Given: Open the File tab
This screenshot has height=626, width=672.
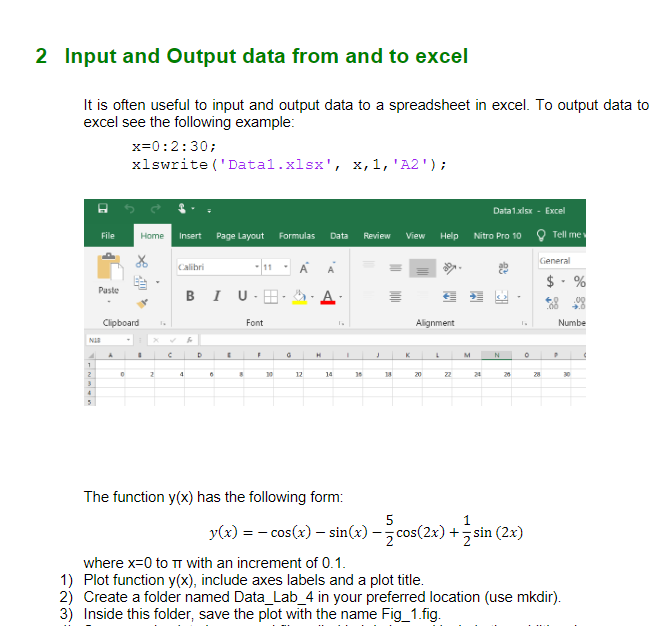Looking at the screenshot, I should 108,236.
